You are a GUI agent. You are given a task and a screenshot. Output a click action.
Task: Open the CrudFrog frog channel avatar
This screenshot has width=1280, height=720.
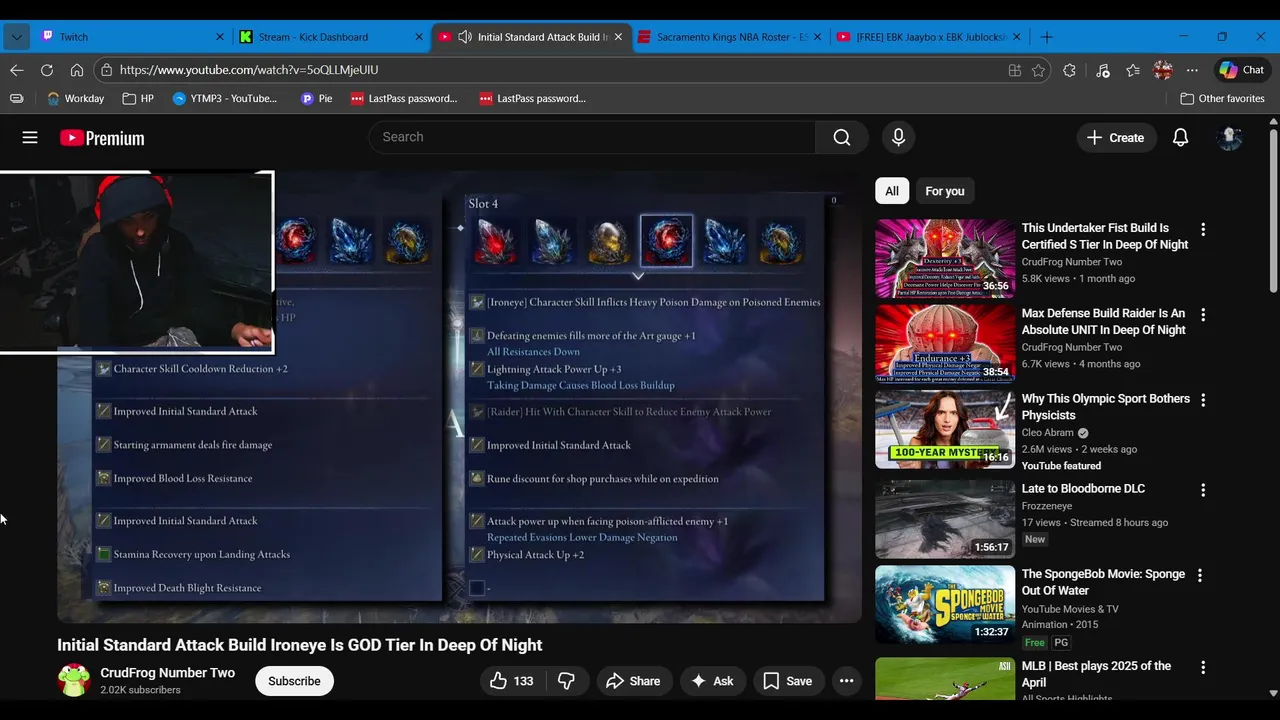(74, 681)
